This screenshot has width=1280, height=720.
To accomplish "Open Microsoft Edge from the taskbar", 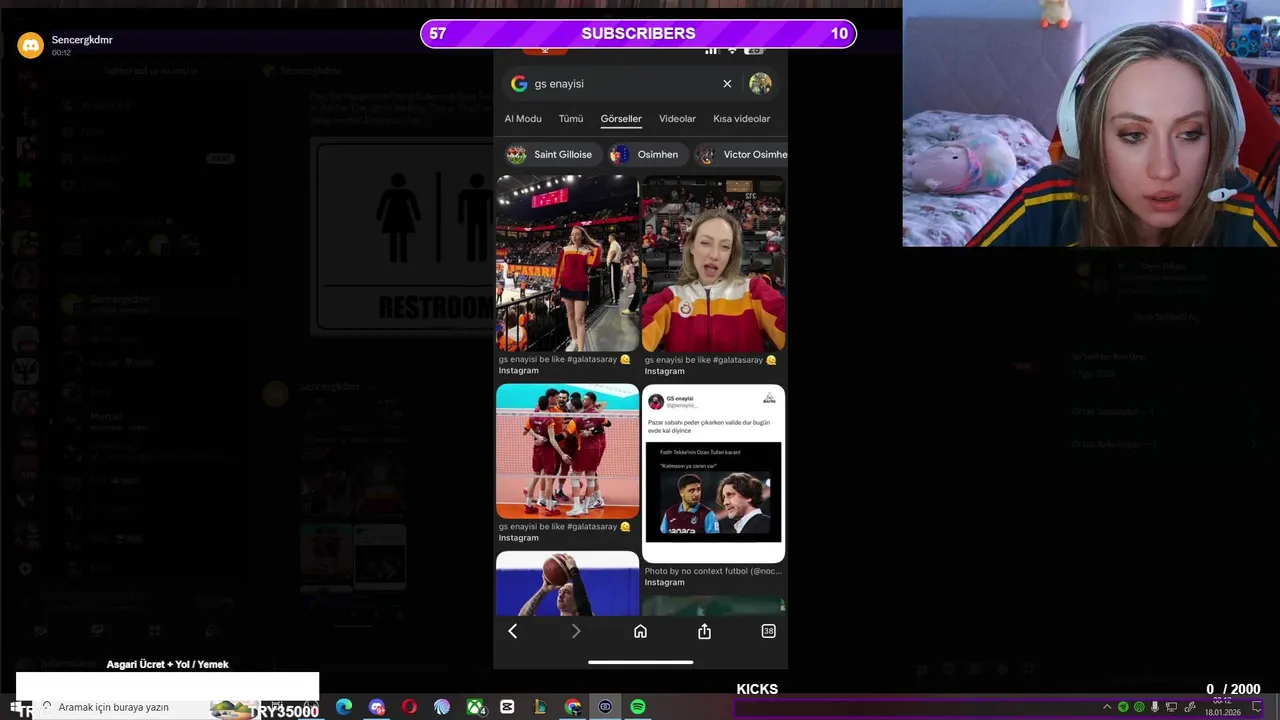I will click(x=344, y=707).
